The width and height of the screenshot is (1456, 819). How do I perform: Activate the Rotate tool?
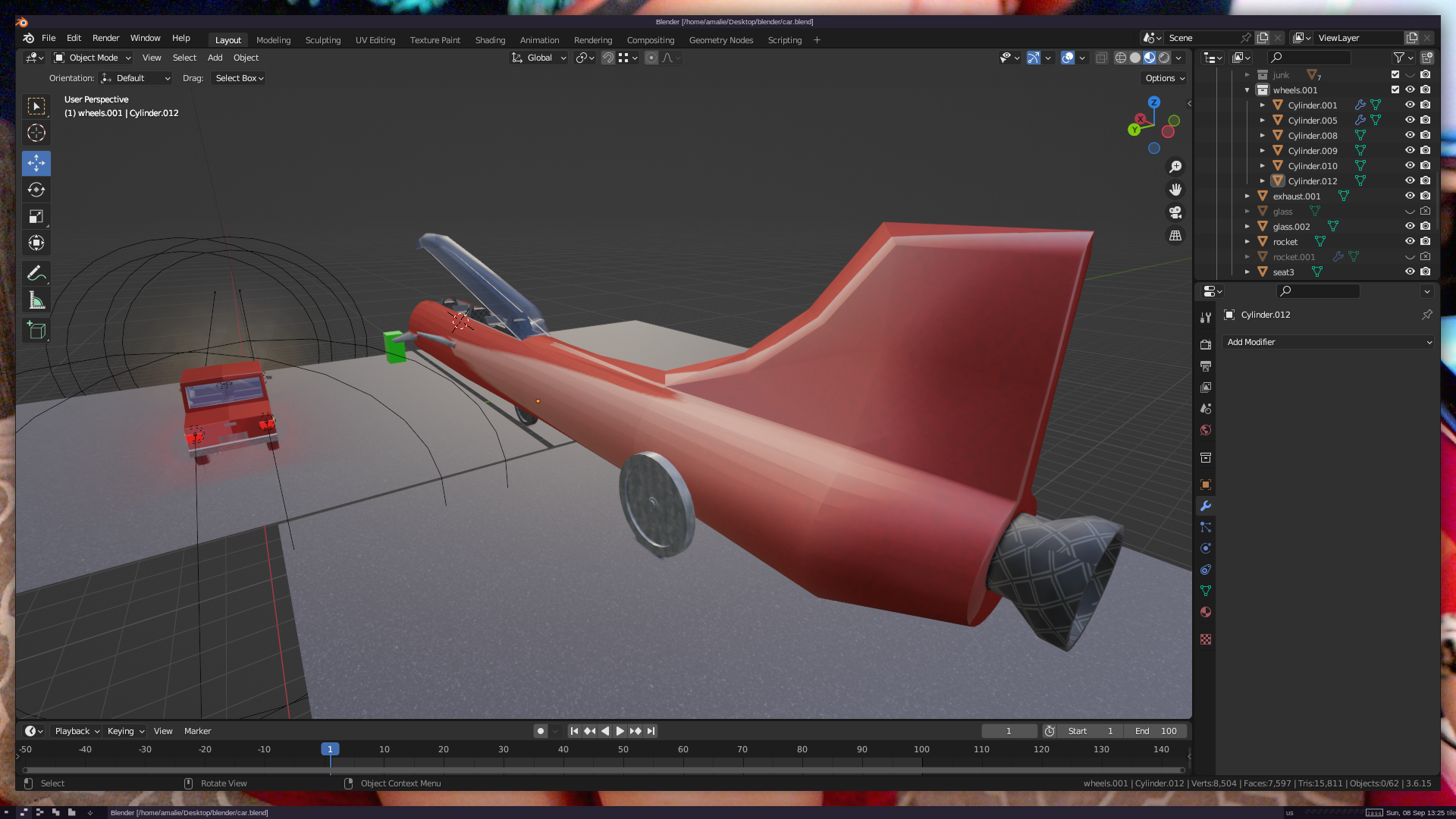(x=36, y=190)
